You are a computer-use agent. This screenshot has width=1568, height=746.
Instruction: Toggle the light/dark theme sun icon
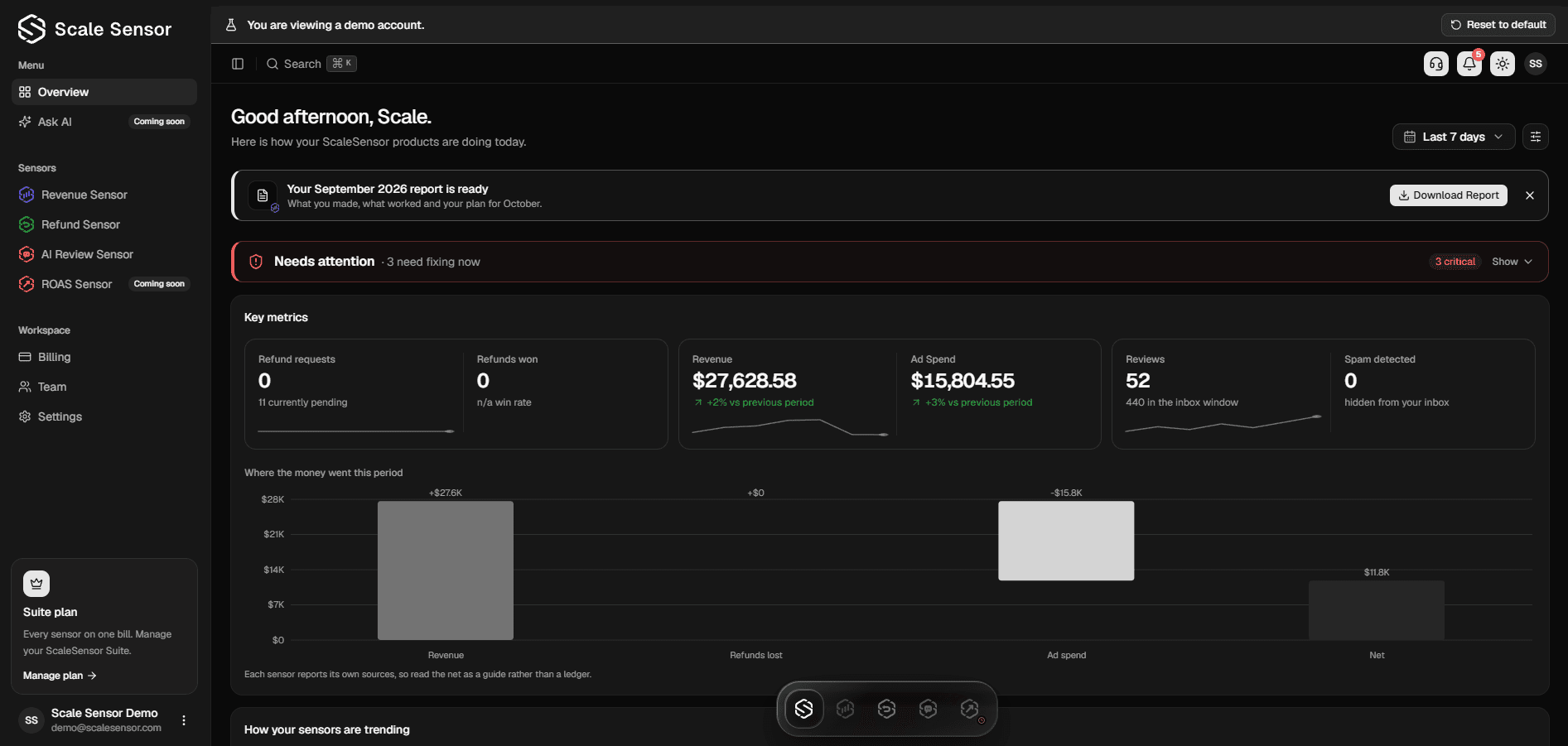[1503, 64]
